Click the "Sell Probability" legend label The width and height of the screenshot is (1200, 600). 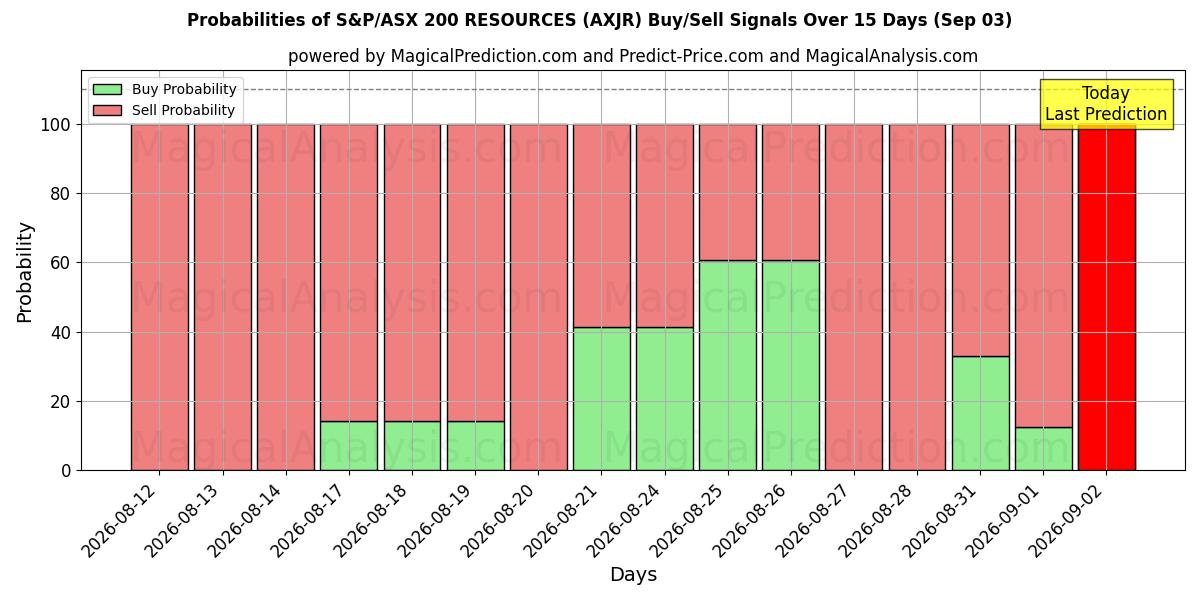coord(183,110)
